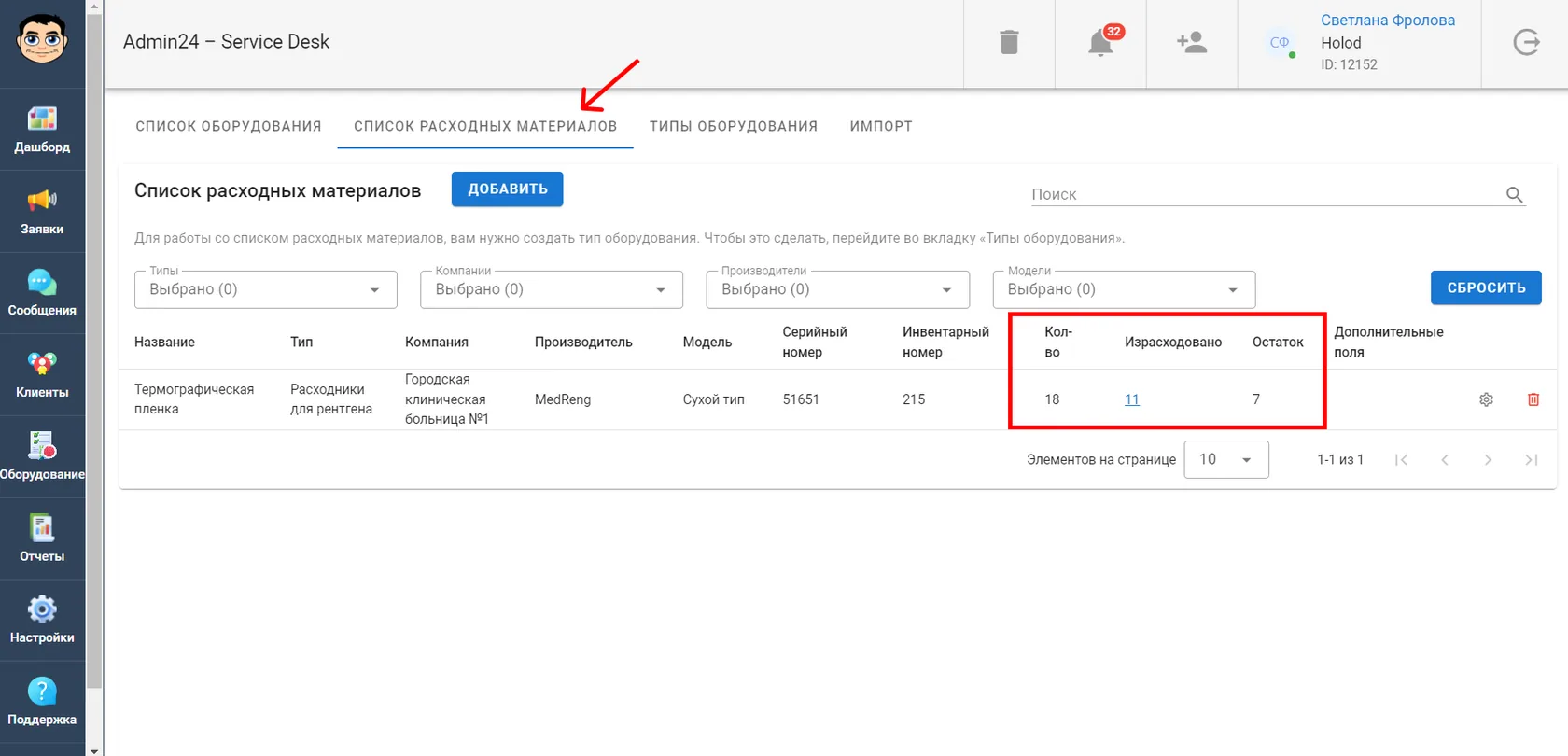Screen dimensions: 1568x756
Task: Open notifications bell with 32 badge
Action: click(1102, 42)
